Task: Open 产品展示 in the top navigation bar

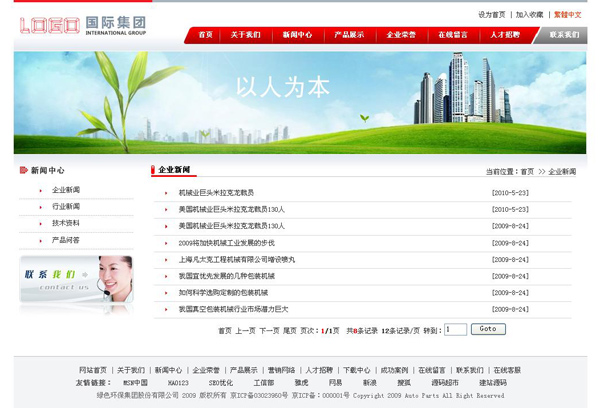Action: click(349, 34)
